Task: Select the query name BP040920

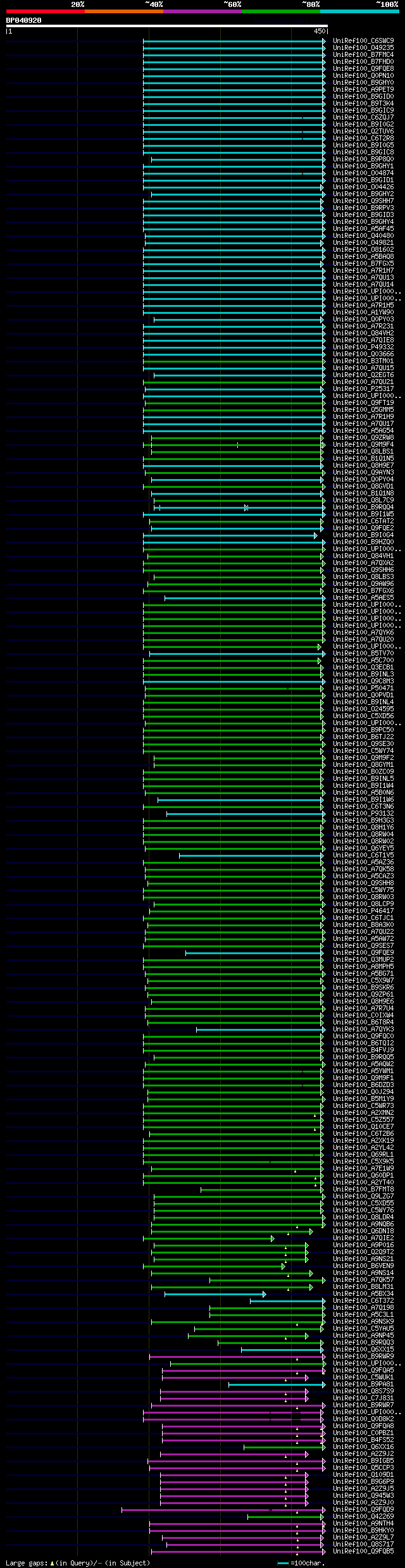Action: [24, 20]
